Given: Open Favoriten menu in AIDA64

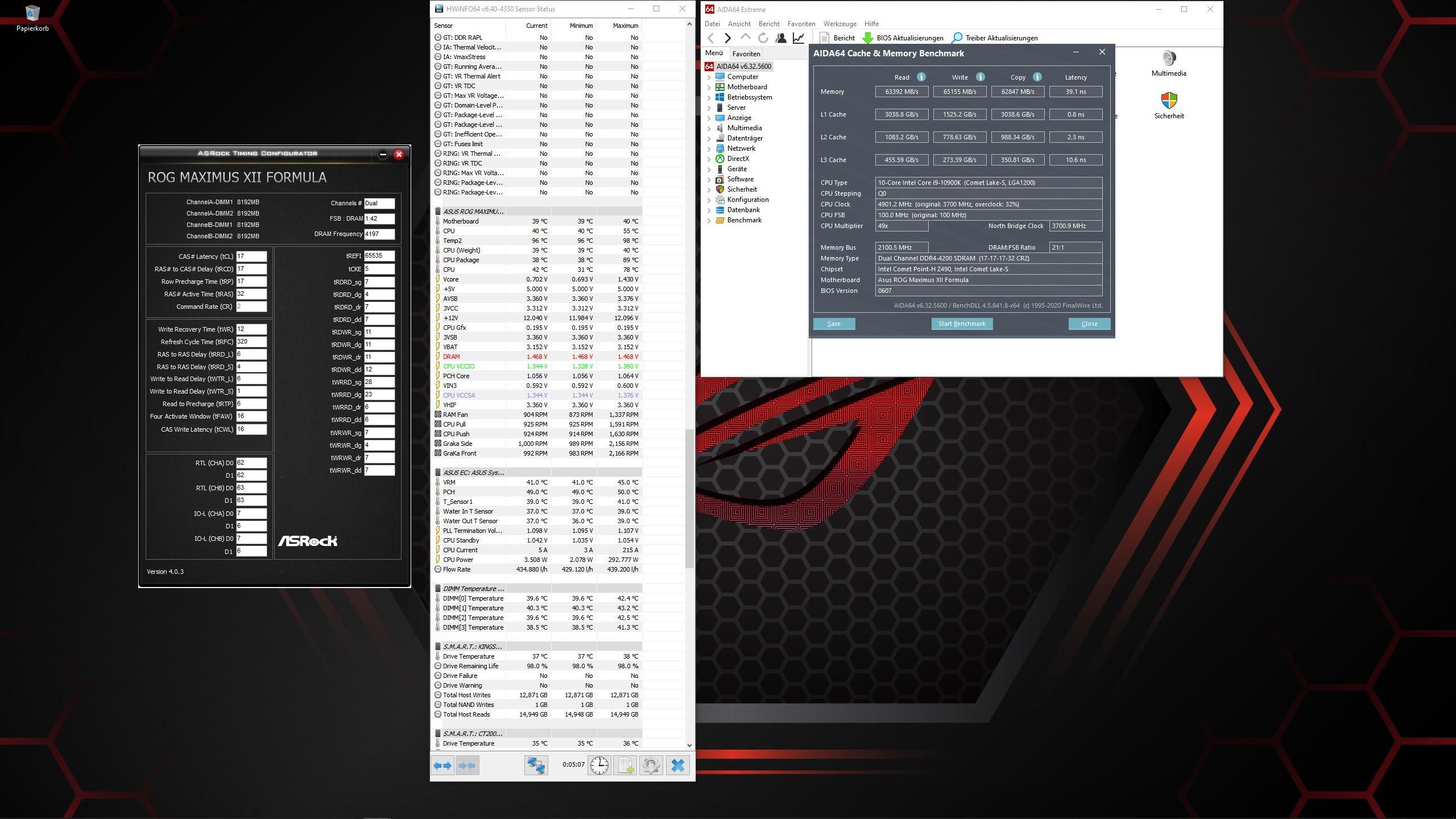Looking at the screenshot, I should pos(801,24).
